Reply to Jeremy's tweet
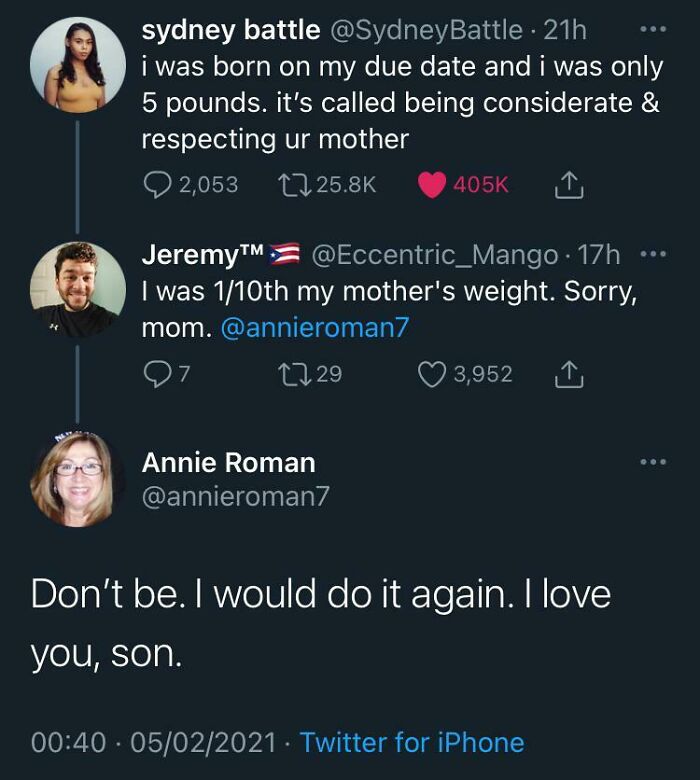The width and height of the screenshot is (700, 780). tap(157, 374)
